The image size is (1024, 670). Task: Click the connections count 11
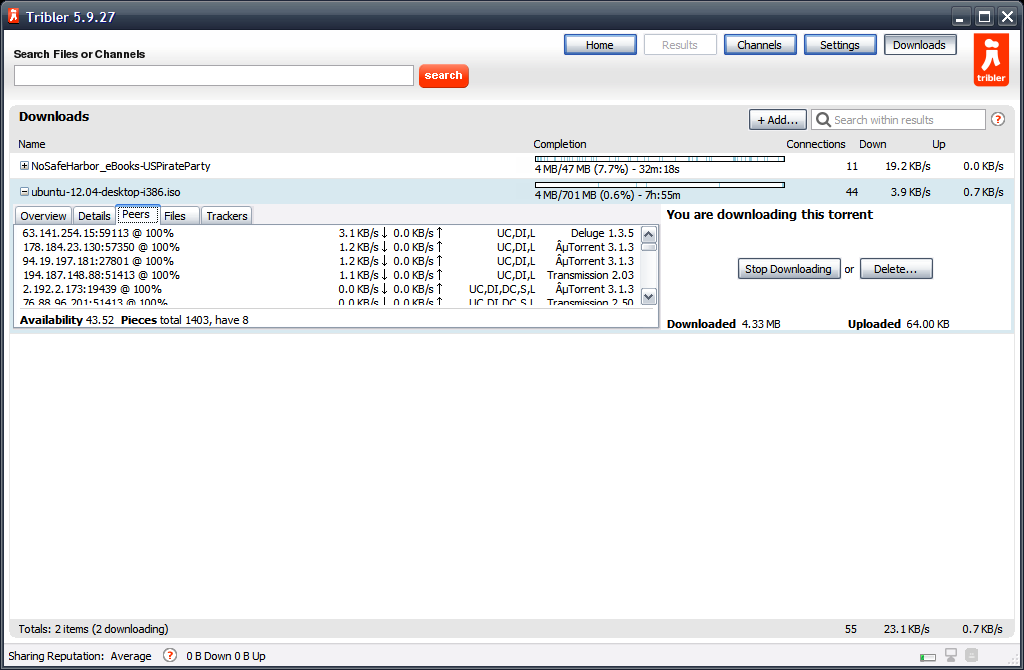852,166
